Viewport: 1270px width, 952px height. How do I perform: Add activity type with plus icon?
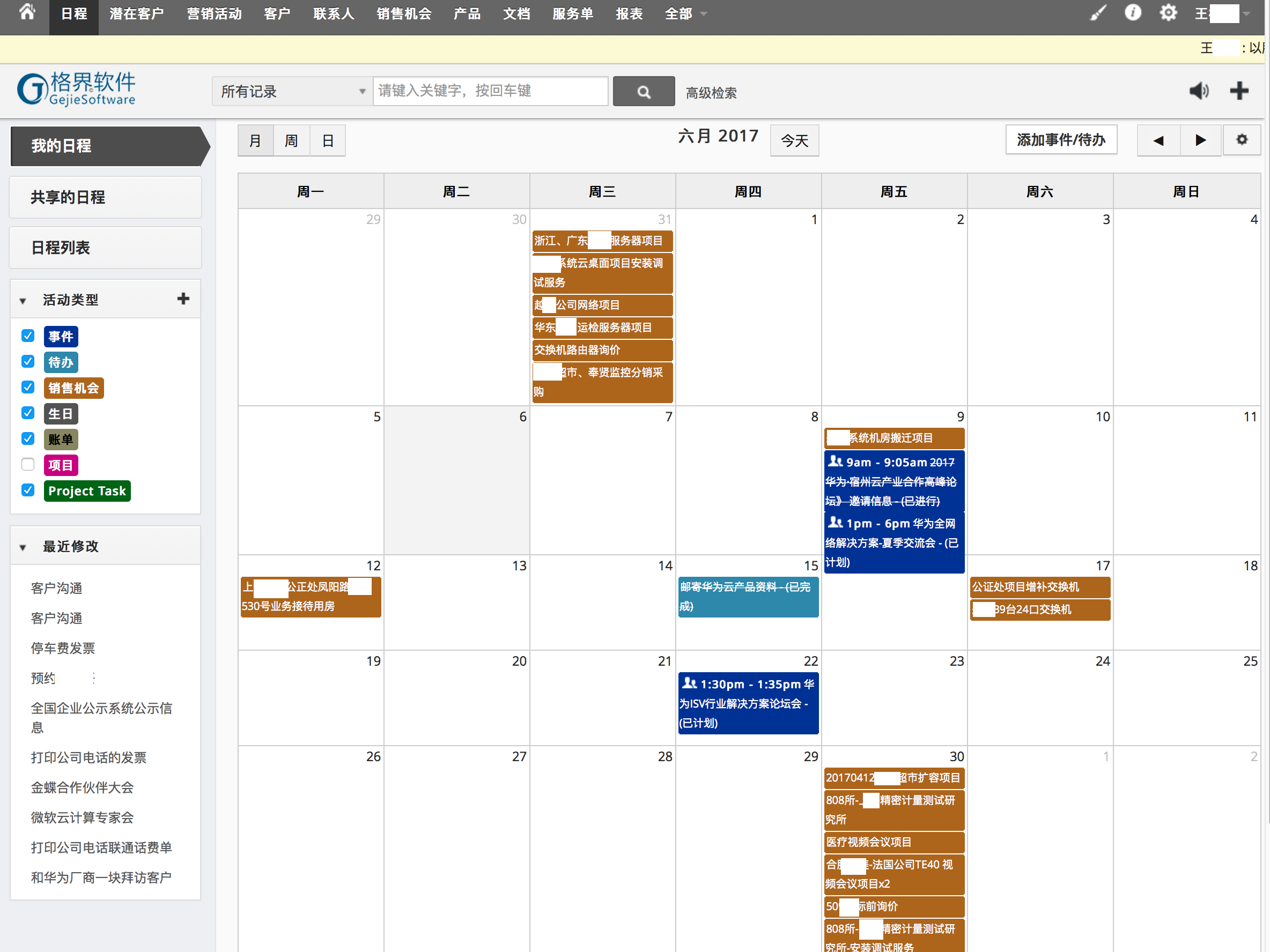click(183, 299)
